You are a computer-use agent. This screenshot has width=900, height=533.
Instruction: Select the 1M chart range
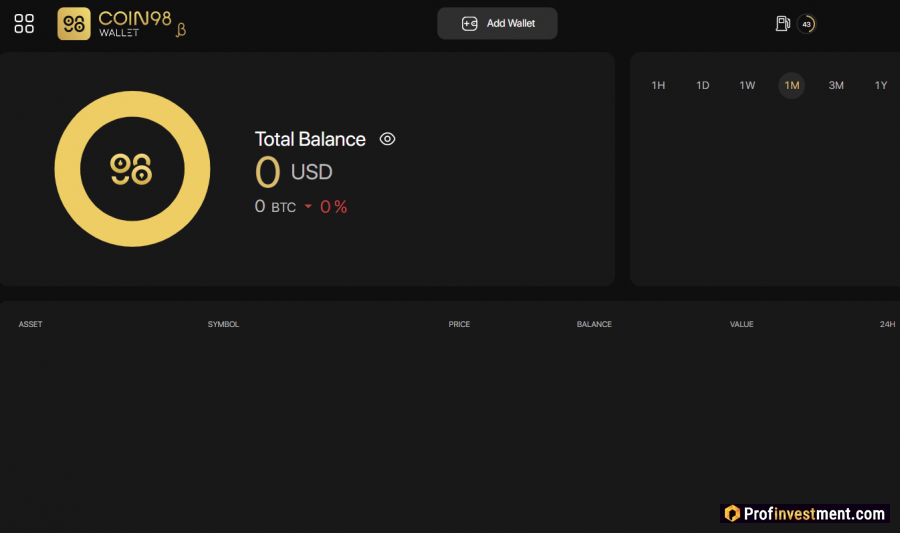click(x=792, y=85)
